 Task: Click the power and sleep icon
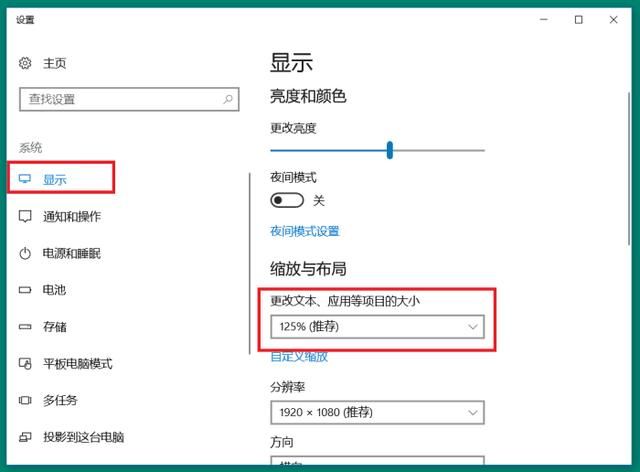[25, 253]
